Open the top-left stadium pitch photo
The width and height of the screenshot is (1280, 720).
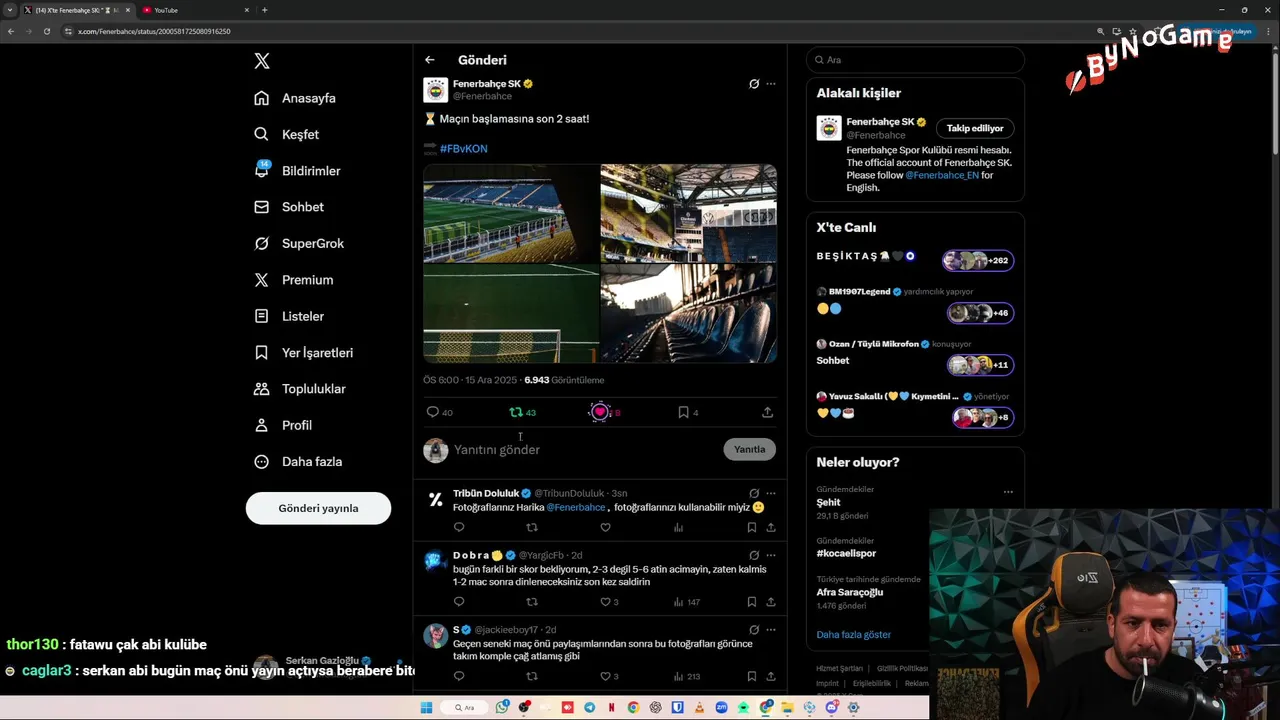(x=511, y=213)
